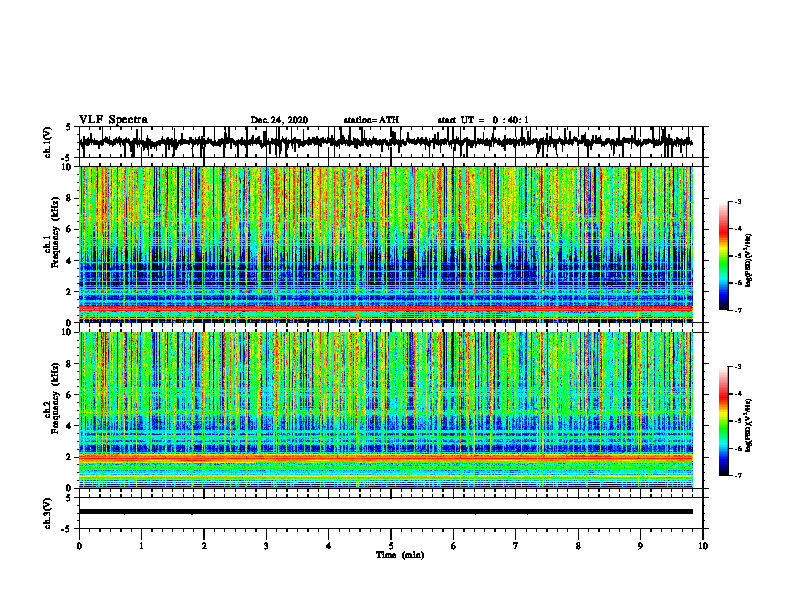Click the ch.1 "Frequency (kHz)" axis label

coord(56,233)
